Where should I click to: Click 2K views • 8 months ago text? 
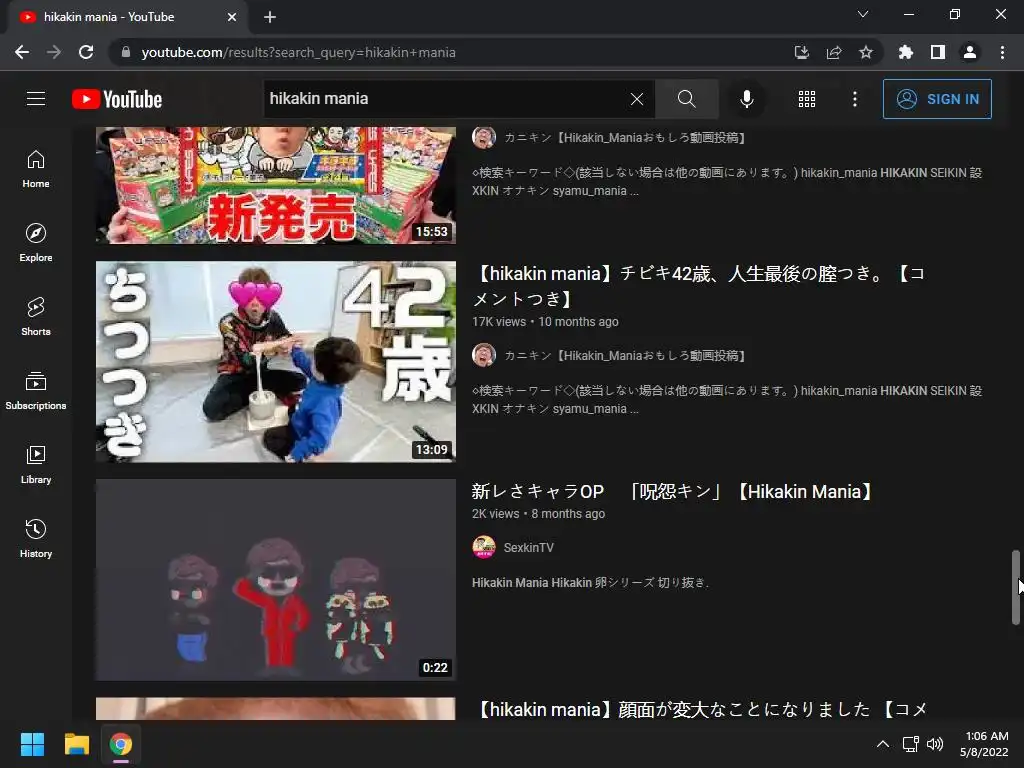pos(539,513)
